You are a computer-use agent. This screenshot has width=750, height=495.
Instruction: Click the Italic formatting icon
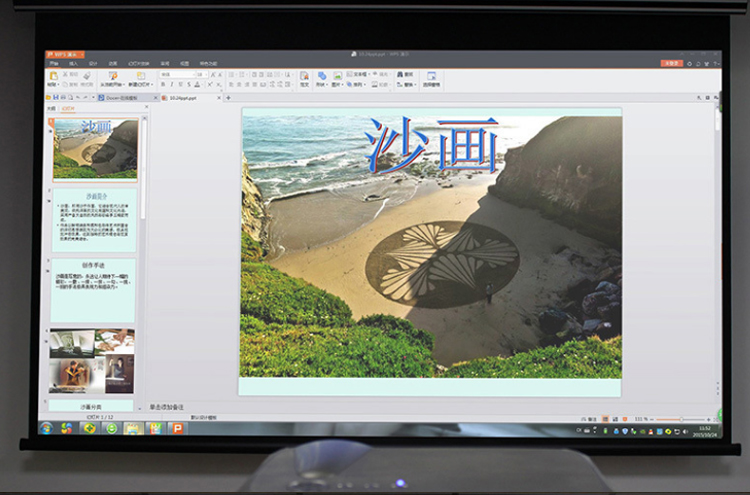171,85
